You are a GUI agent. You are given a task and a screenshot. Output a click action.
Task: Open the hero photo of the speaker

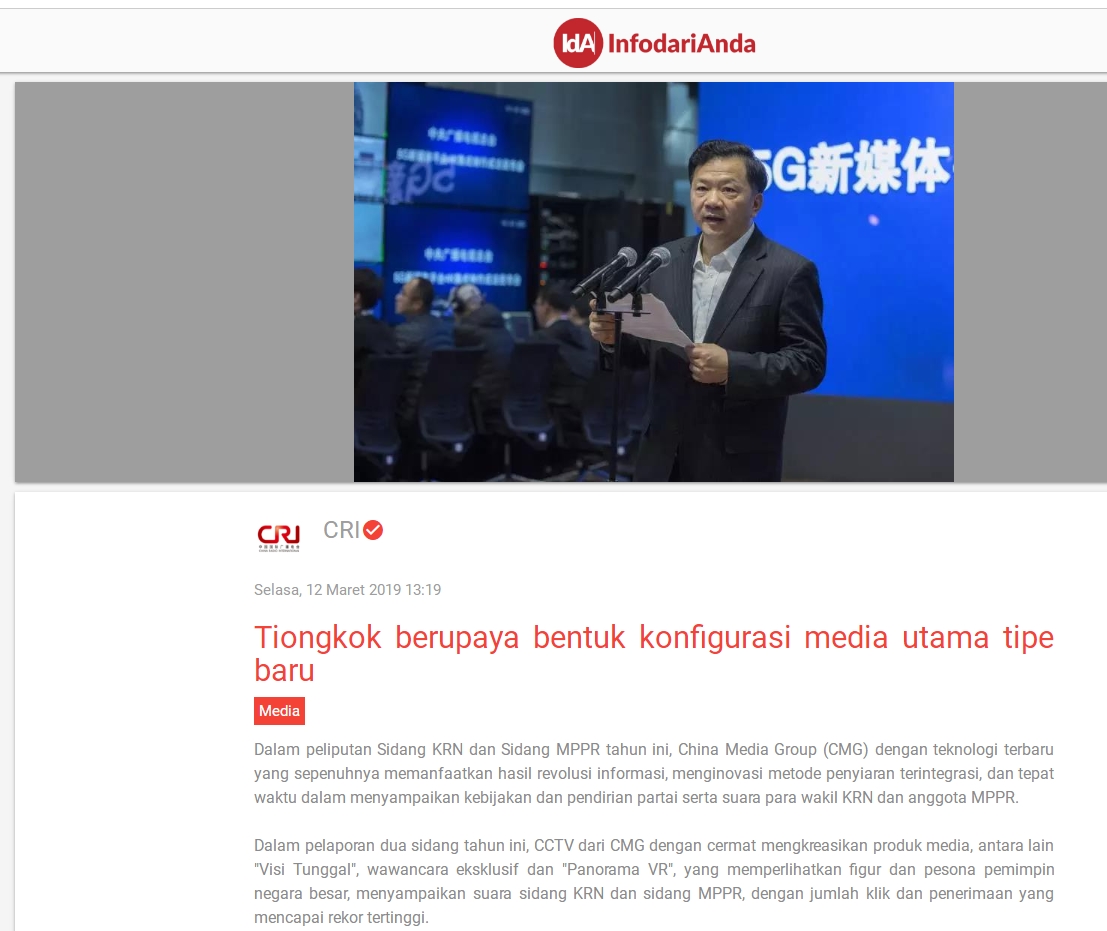[x=653, y=281]
